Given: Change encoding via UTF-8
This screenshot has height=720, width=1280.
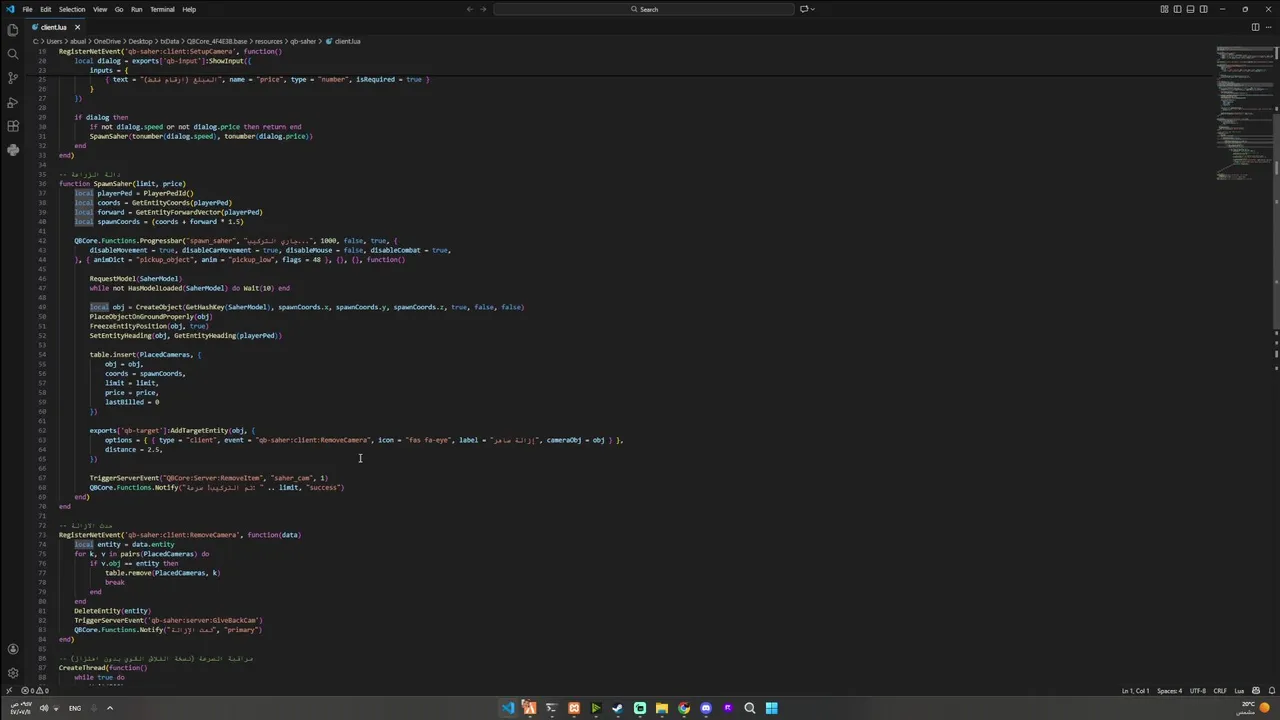Looking at the screenshot, I should pyautogui.click(x=1198, y=691).
